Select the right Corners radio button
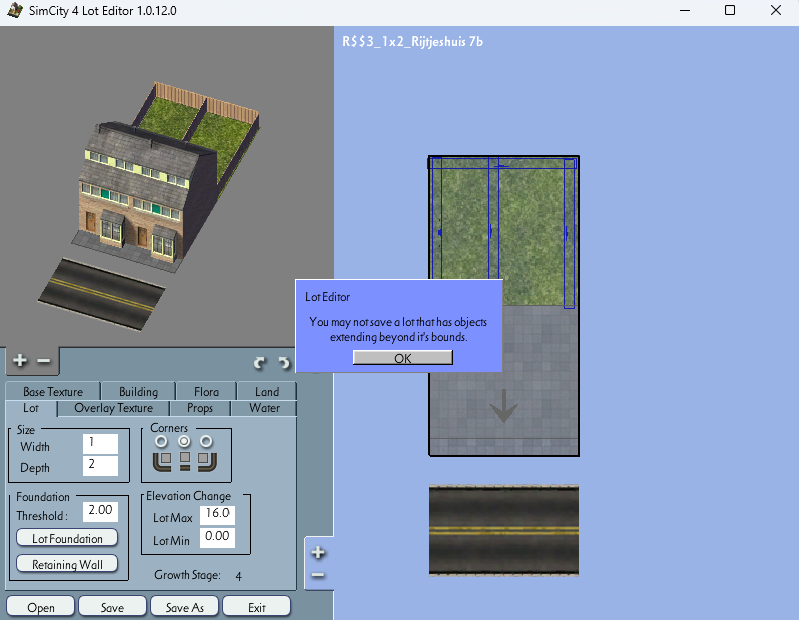 point(206,441)
